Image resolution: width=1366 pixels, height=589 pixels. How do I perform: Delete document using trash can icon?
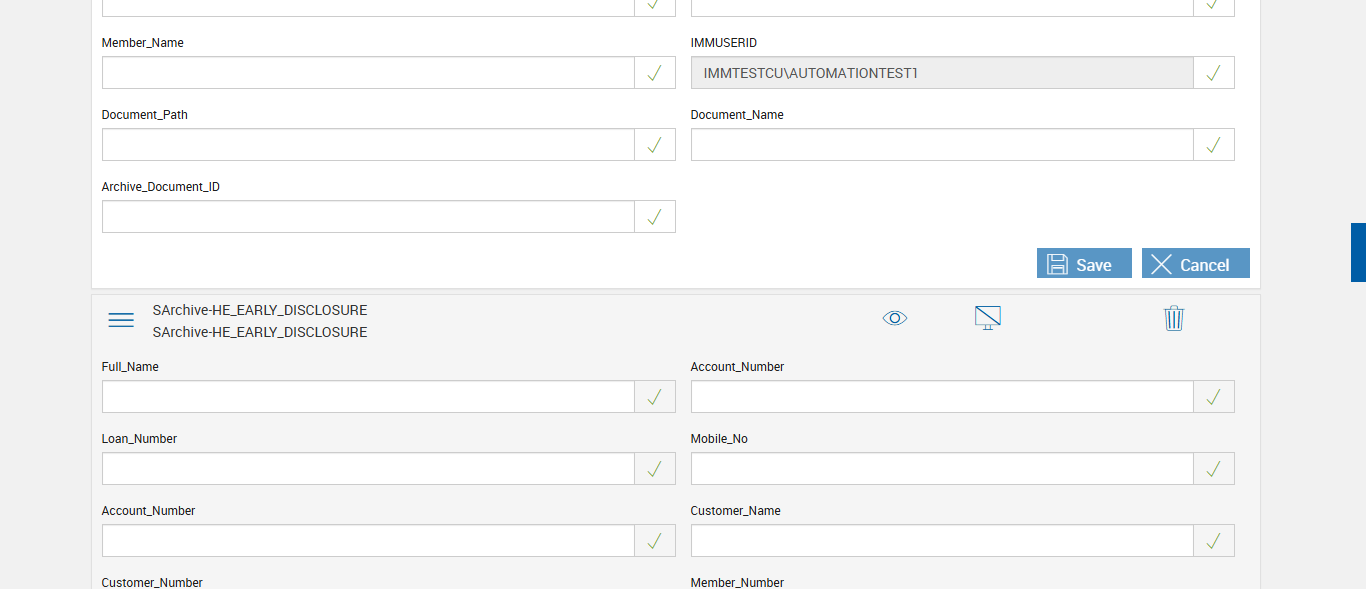pyautogui.click(x=1174, y=318)
